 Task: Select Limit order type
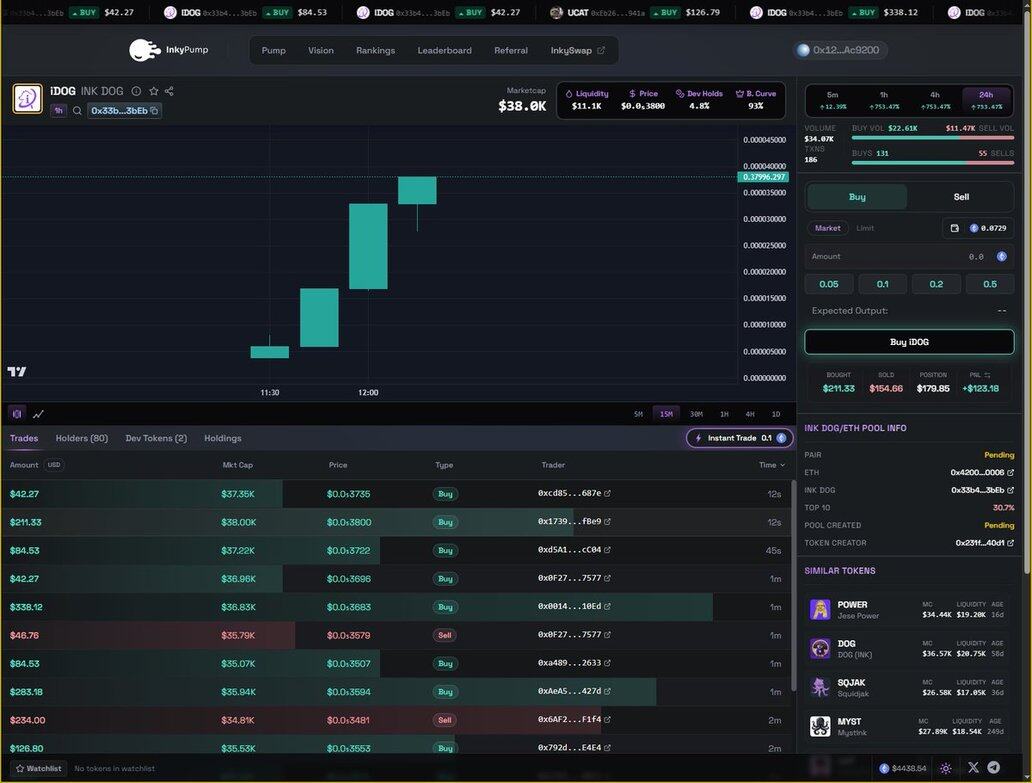point(865,228)
